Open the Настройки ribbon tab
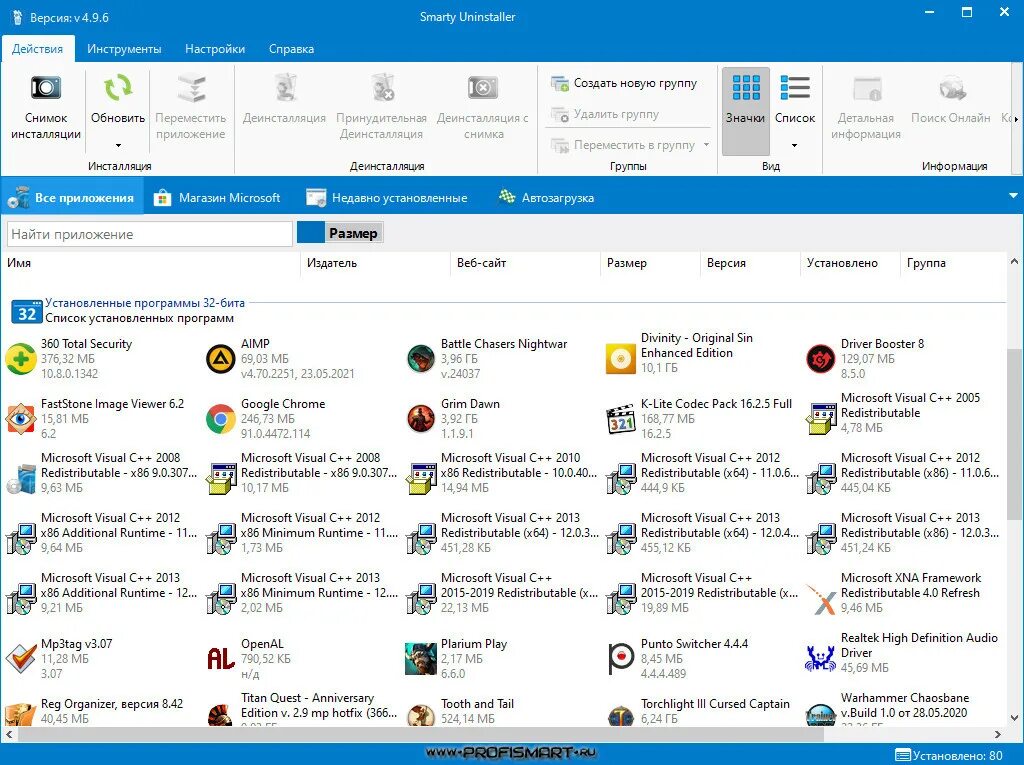Screen dimensions: 1024x765 215,49
